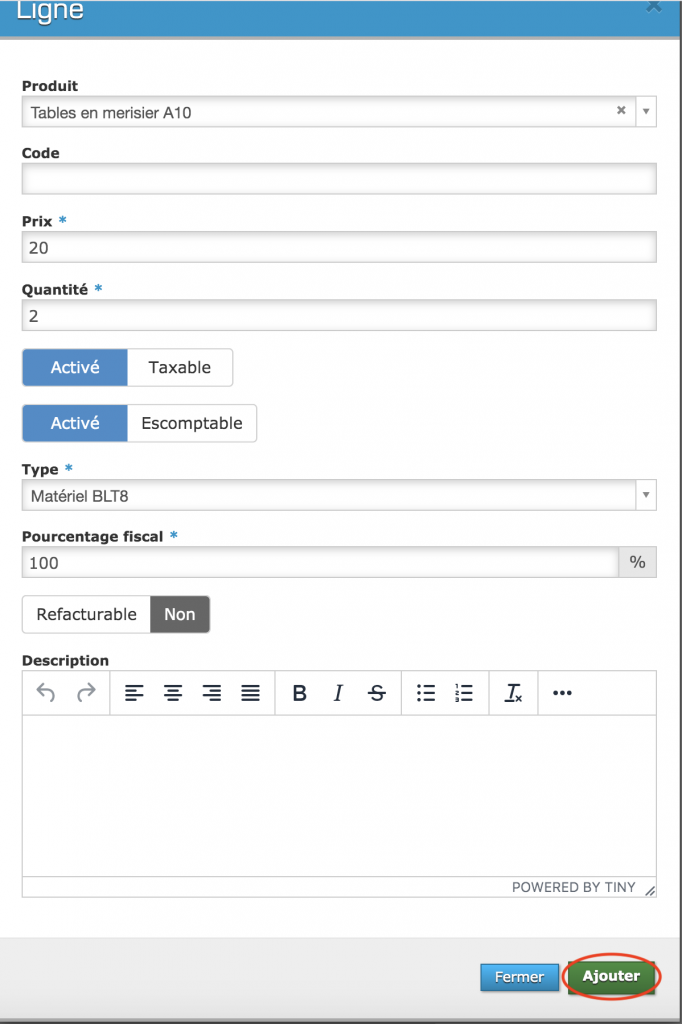Click the Ajouter button
This screenshot has height=1024, width=682.
coord(611,976)
